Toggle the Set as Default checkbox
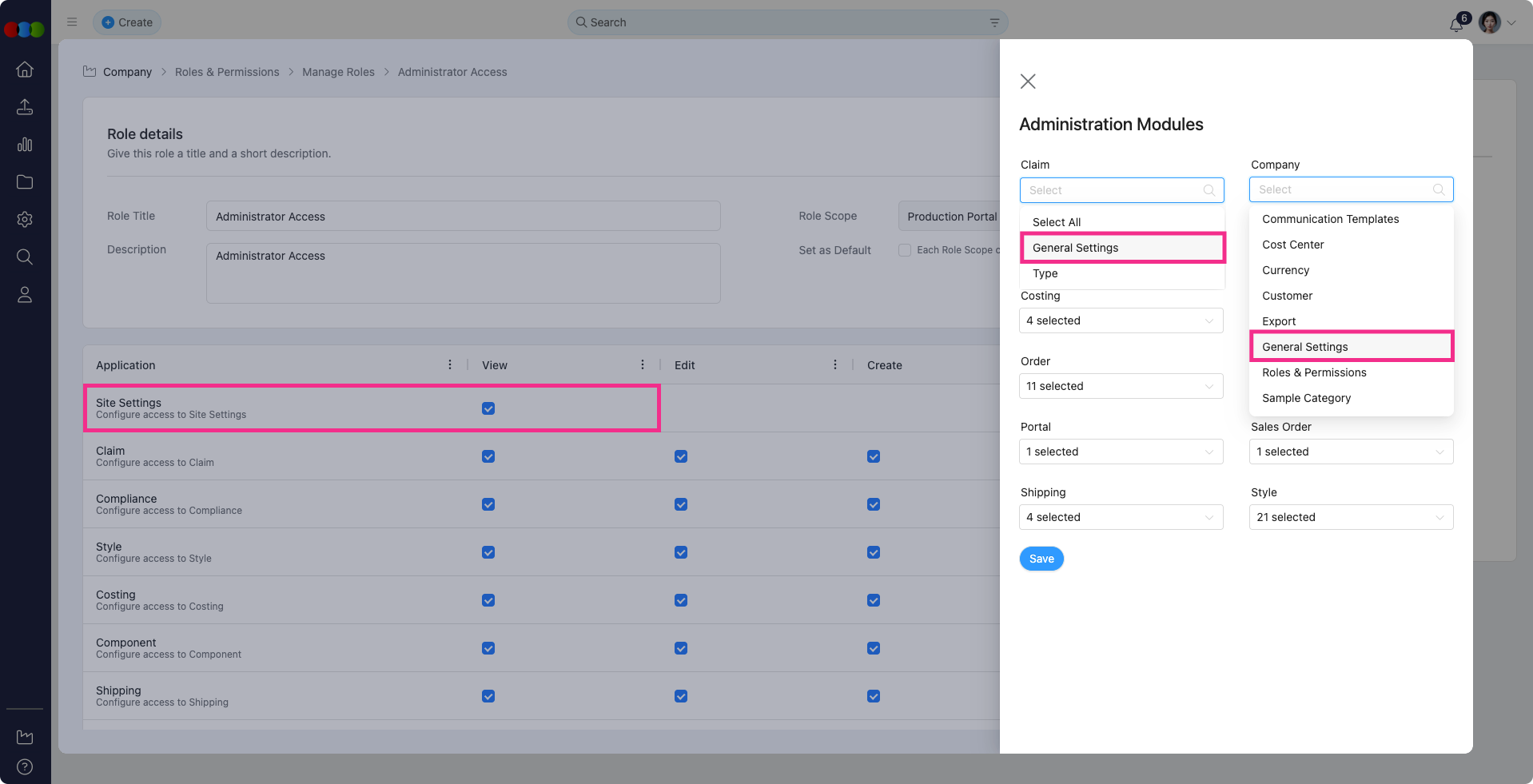This screenshot has height=784, width=1533. [x=905, y=250]
